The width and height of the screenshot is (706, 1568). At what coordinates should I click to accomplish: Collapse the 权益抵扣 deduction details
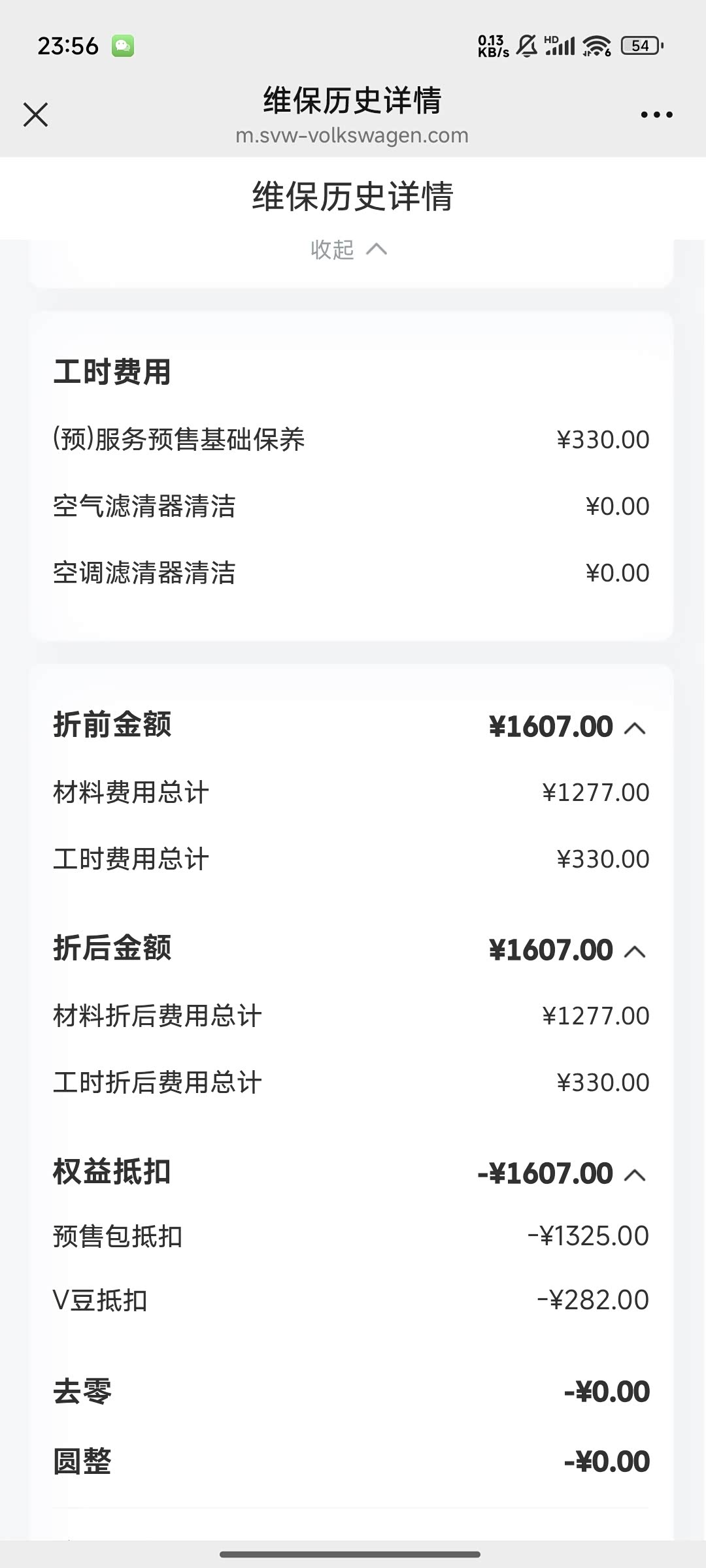click(x=635, y=1175)
